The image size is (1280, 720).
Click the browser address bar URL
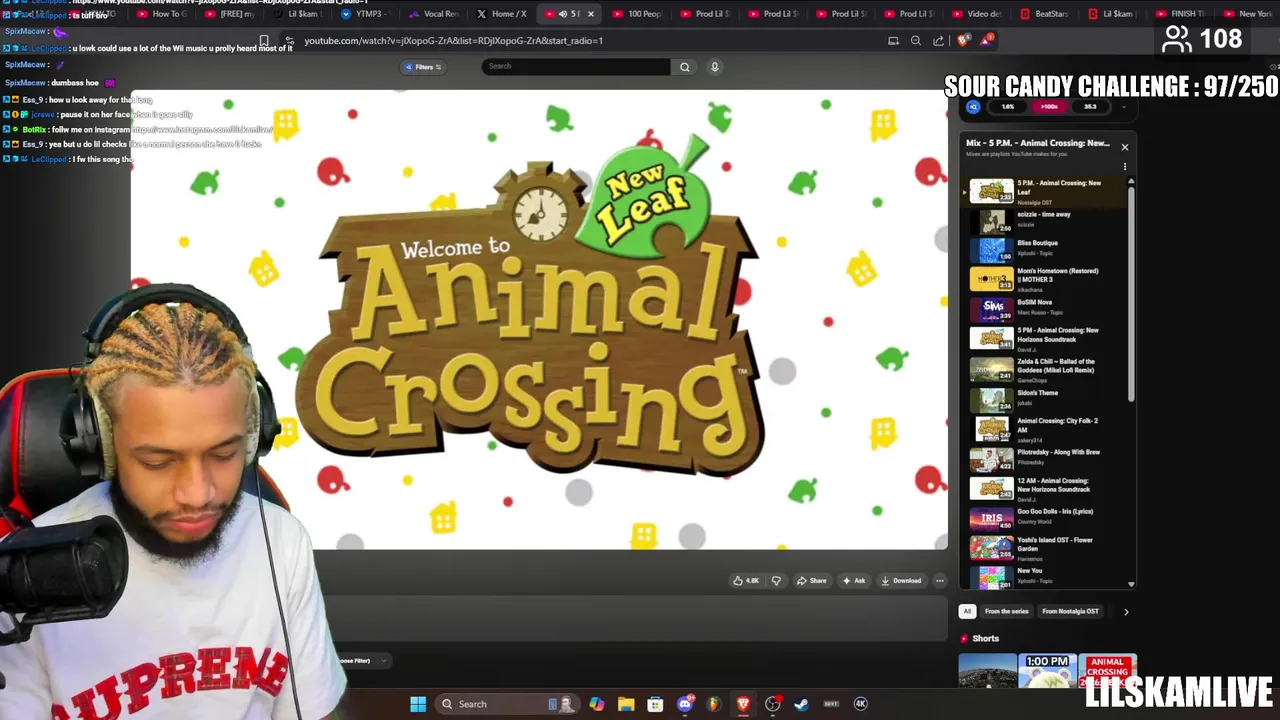453,41
